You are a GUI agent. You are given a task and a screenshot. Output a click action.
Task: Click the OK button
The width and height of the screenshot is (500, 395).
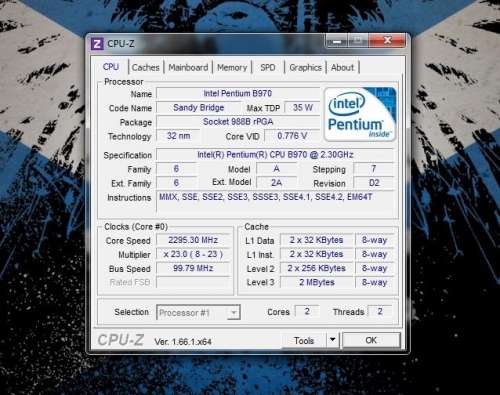coord(371,340)
